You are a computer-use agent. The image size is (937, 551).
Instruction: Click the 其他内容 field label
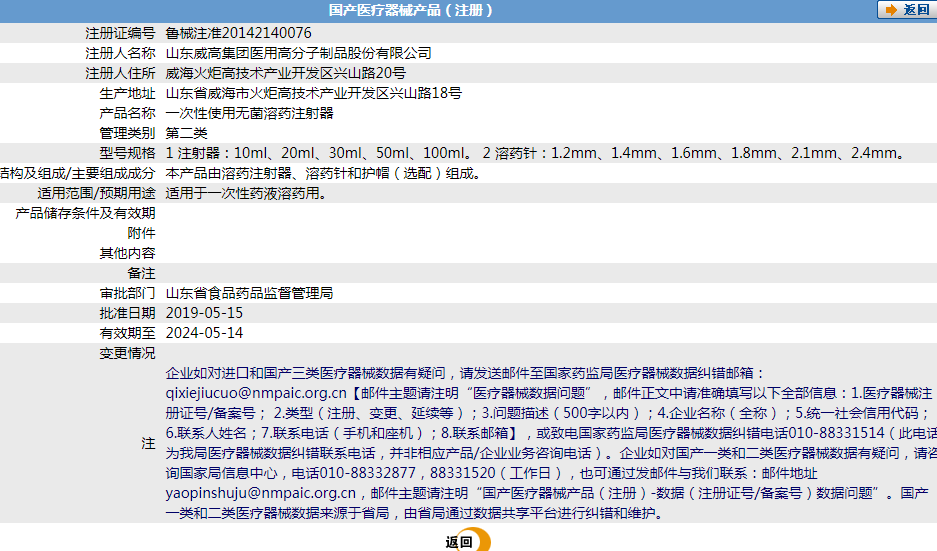pyautogui.click(x=127, y=253)
